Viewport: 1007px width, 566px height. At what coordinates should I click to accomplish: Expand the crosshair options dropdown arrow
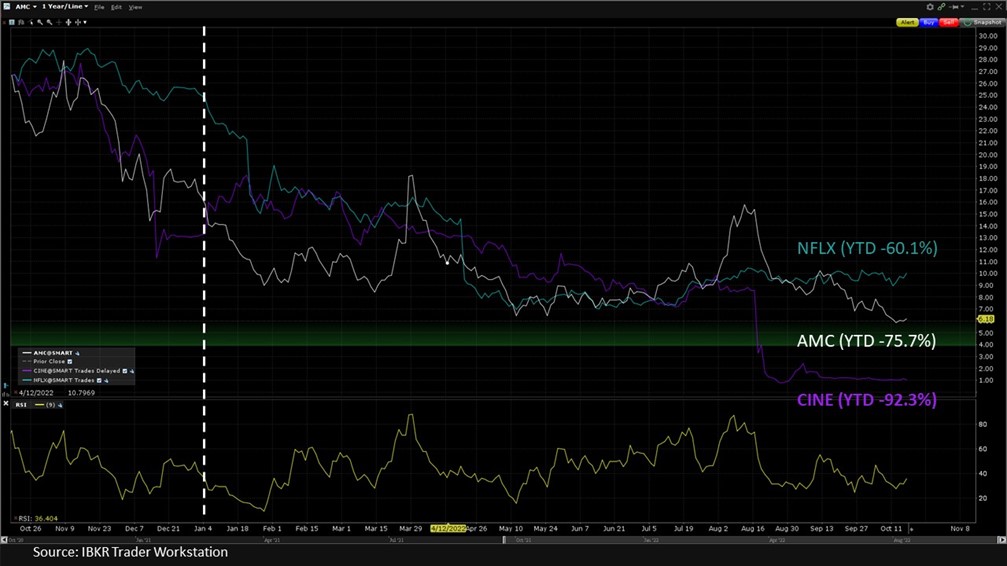pos(85,22)
